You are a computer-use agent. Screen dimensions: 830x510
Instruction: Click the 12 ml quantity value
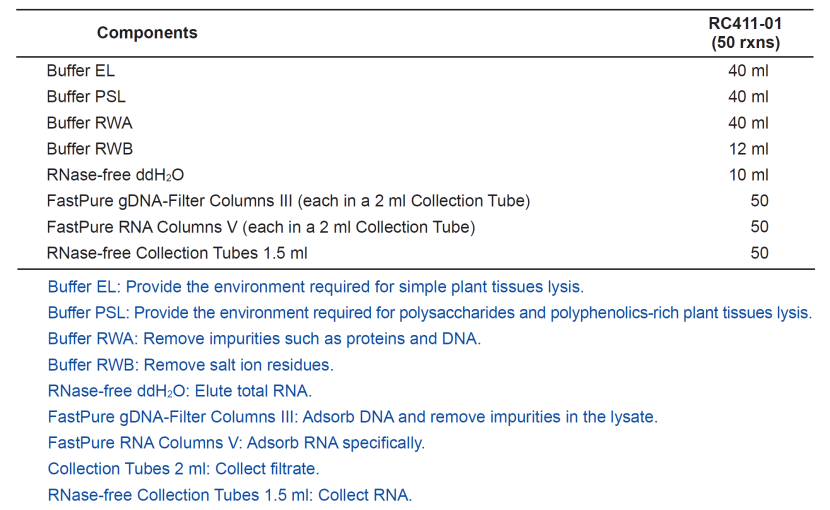748,149
